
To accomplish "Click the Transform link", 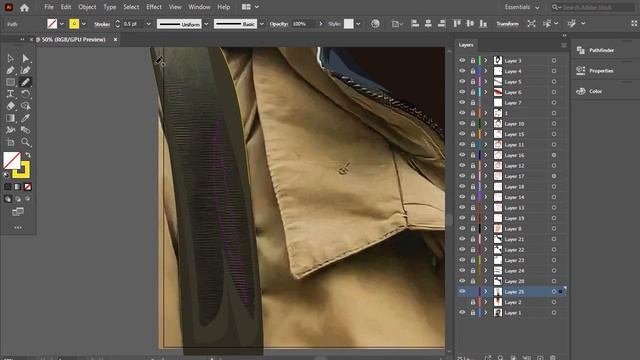I will point(507,24).
